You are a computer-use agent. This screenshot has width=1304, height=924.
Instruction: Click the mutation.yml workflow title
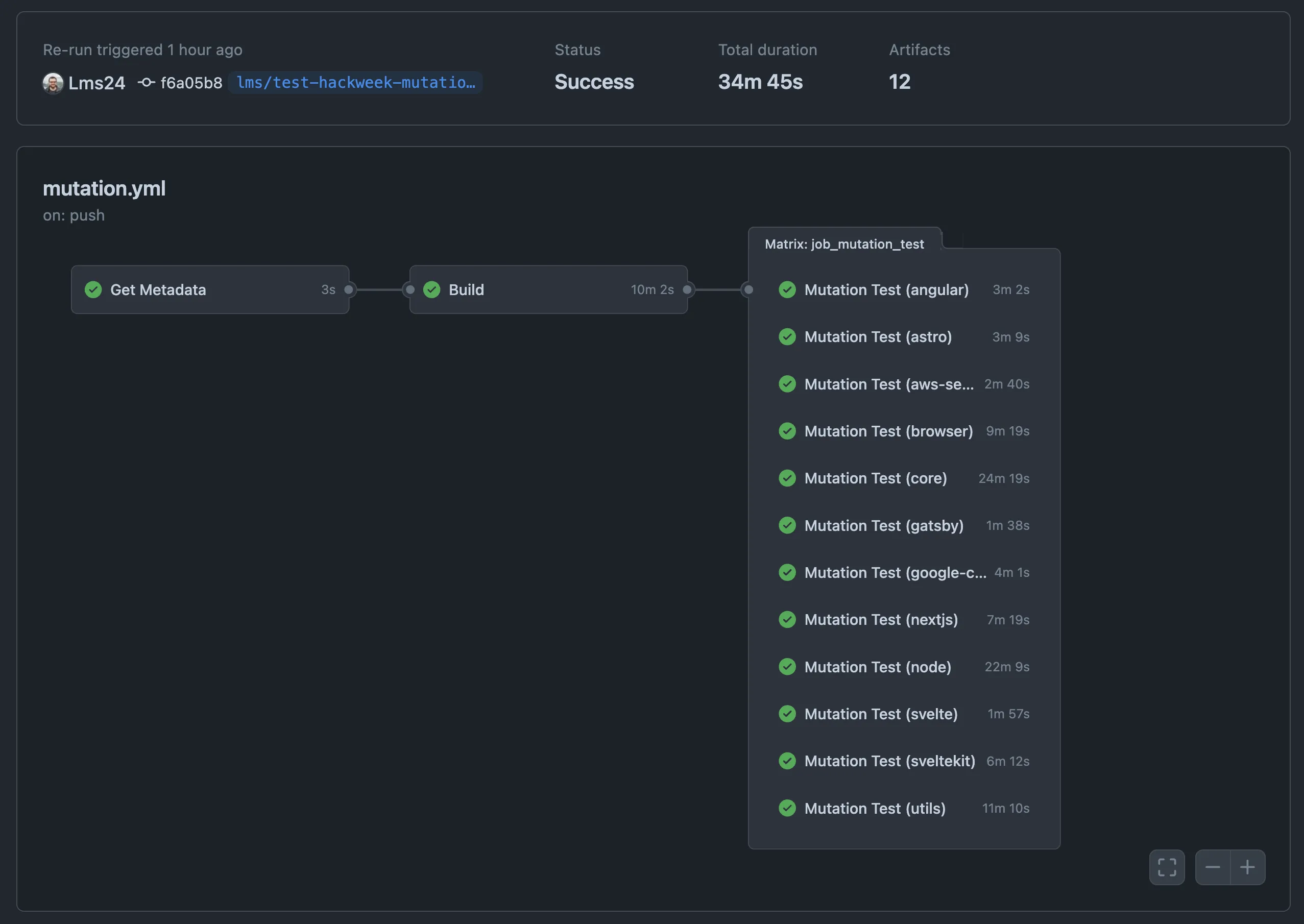(x=104, y=188)
